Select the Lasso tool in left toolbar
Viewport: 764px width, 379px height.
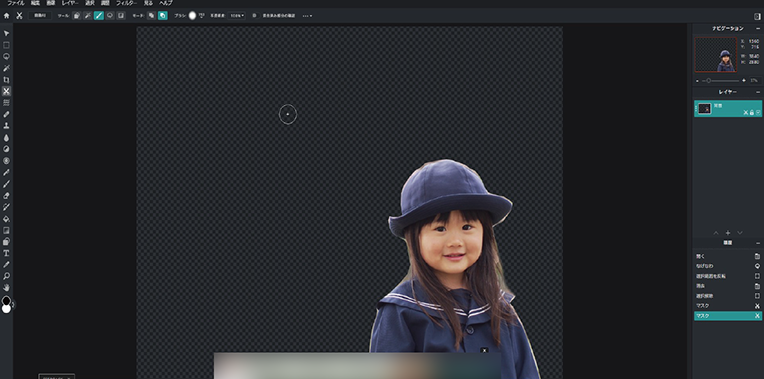(6, 57)
